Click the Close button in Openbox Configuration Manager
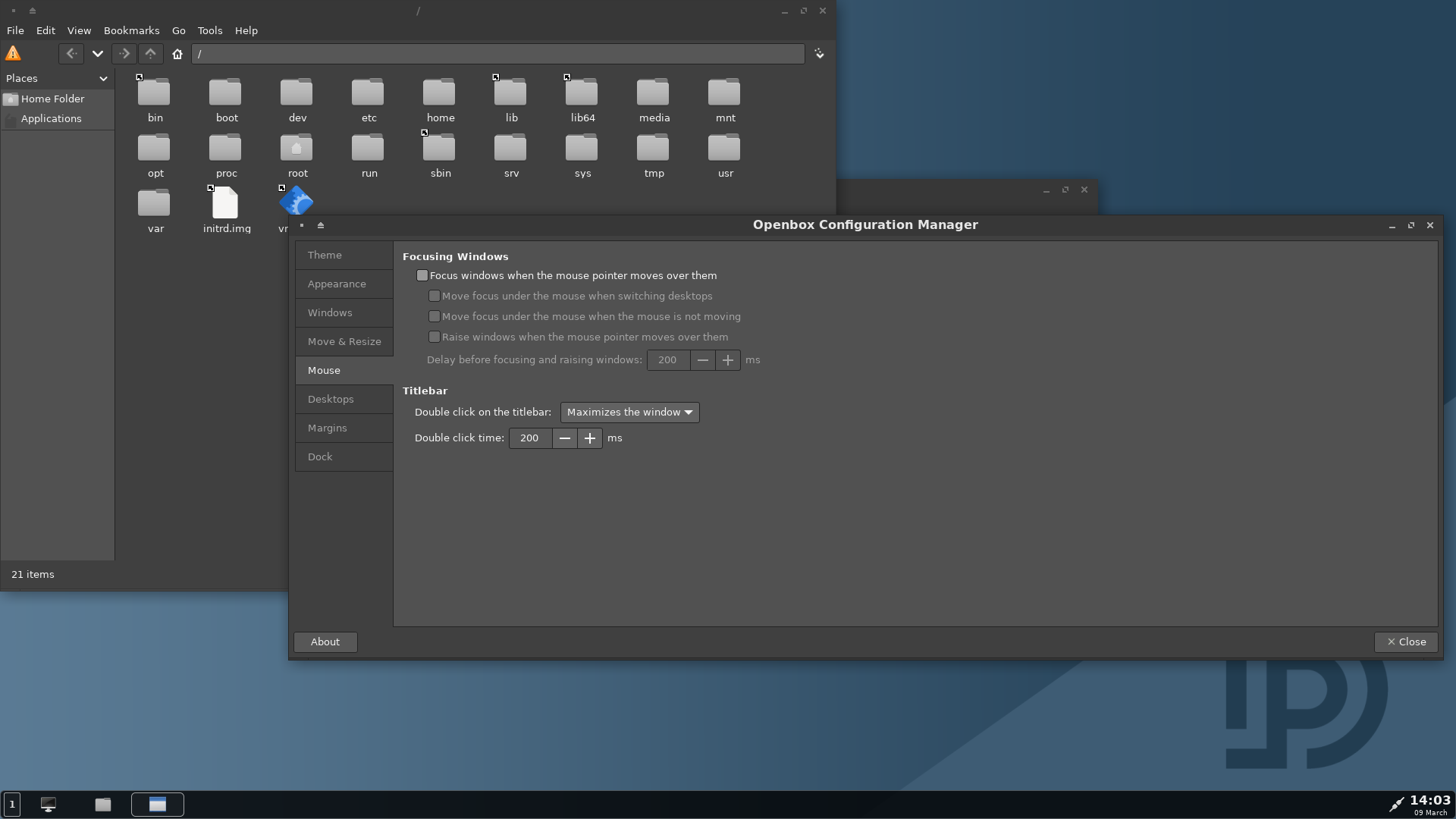The image size is (1456, 819). click(1406, 642)
